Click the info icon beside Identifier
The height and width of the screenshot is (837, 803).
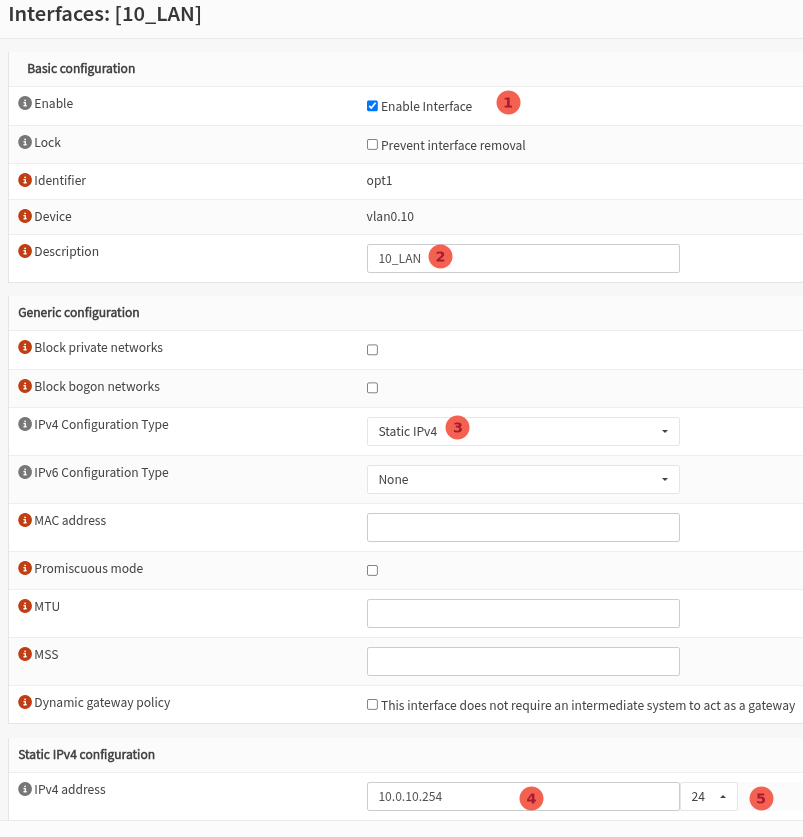tap(24, 180)
